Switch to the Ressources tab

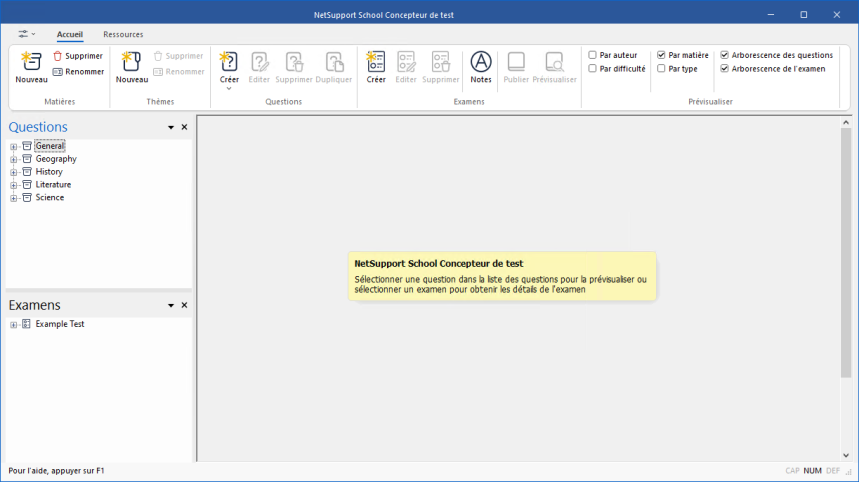123,34
